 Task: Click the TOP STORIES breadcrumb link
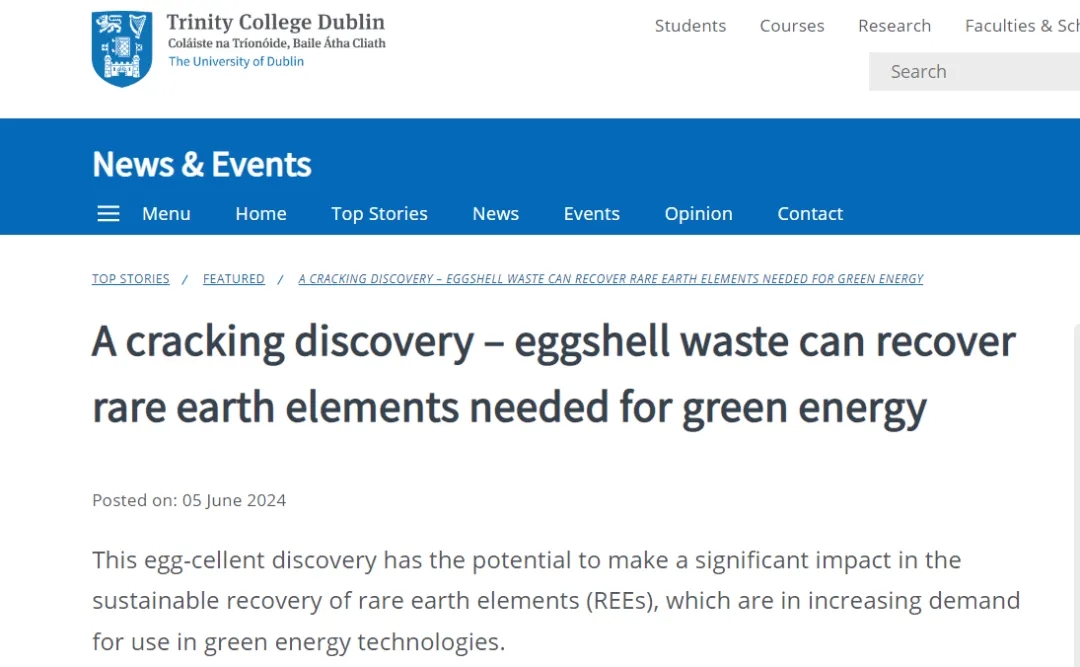[x=131, y=279]
